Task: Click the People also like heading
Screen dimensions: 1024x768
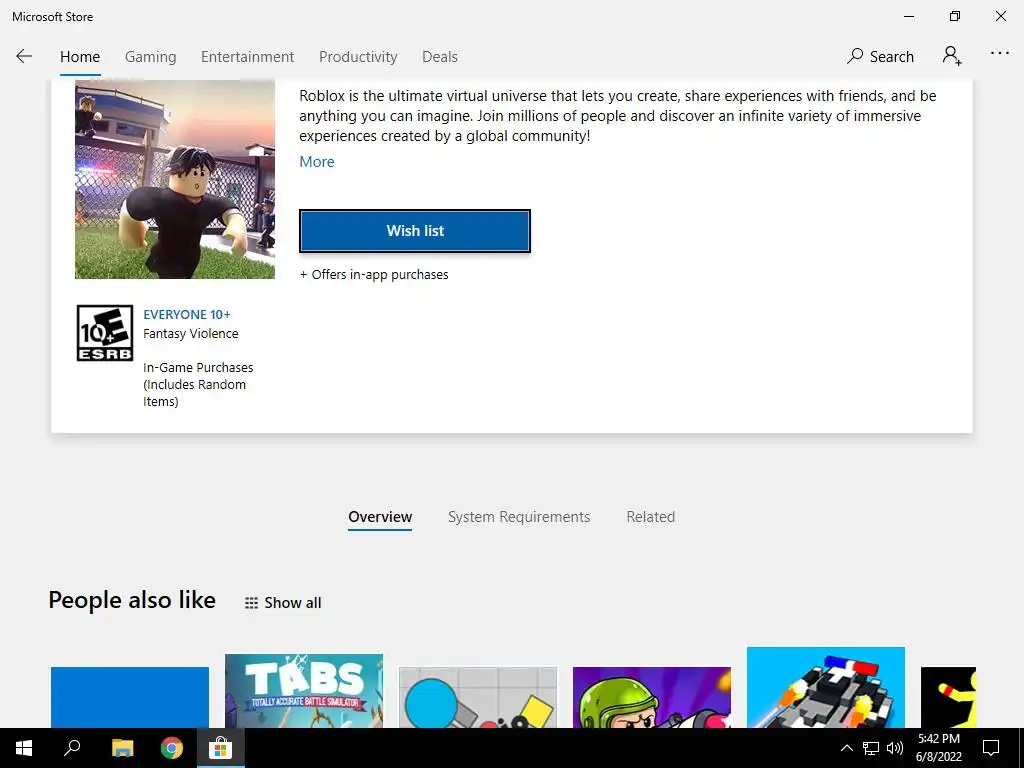Action: (132, 600)
